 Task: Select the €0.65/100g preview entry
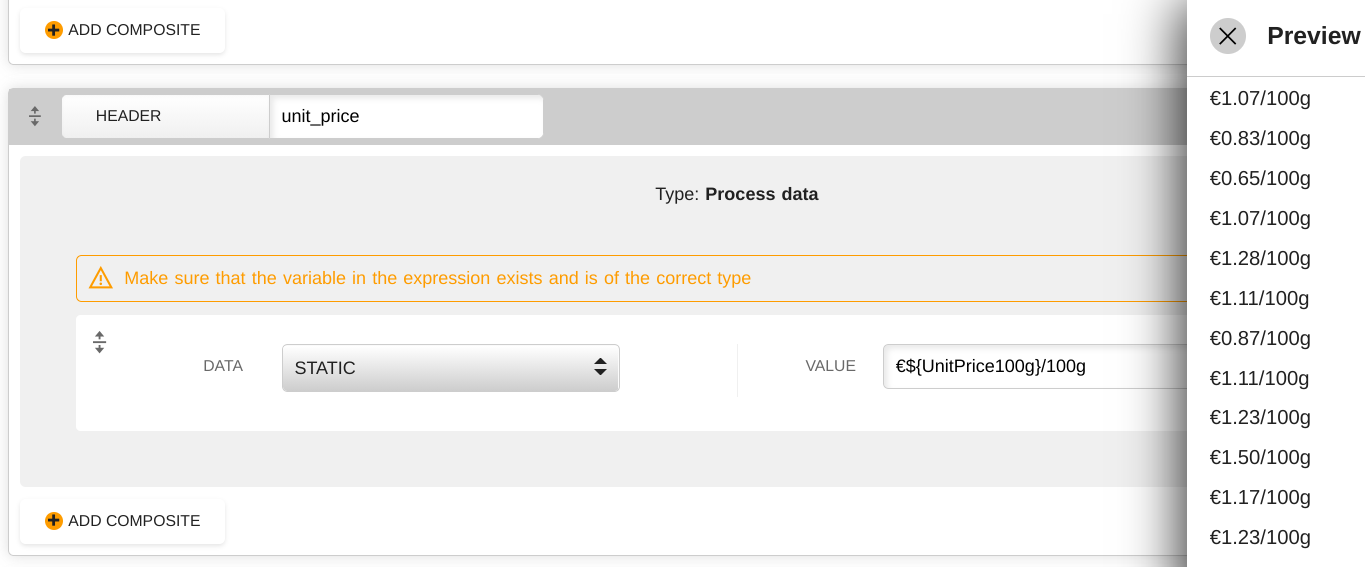[1260, 178]
